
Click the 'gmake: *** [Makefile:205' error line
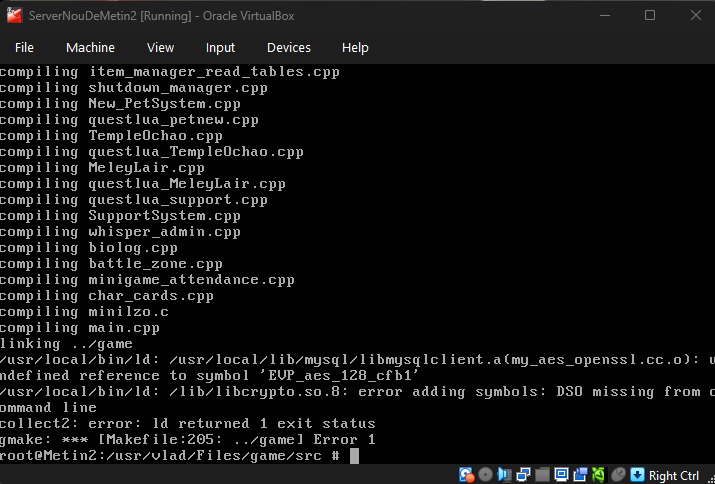pyautogui.click(x=187, y=440)
